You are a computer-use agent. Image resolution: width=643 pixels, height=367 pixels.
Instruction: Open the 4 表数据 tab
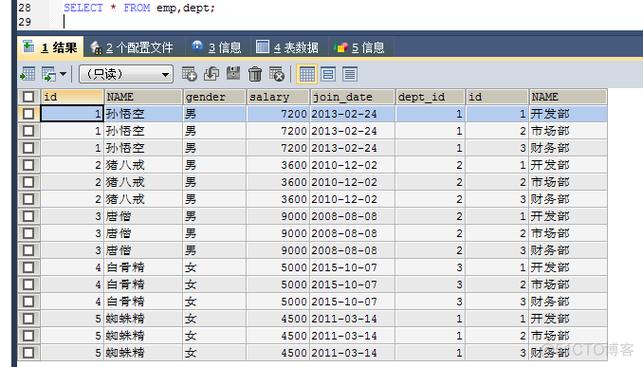[x=287, y=48]
